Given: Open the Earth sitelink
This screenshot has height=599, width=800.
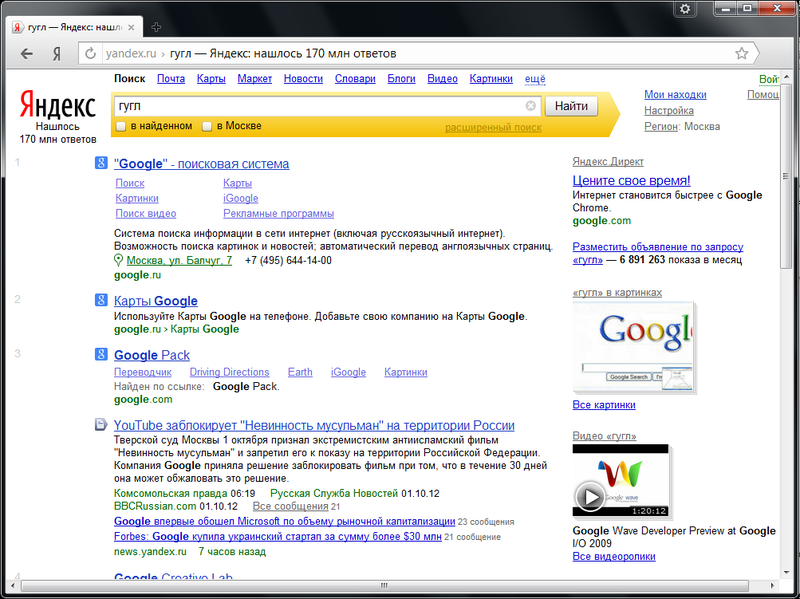Looking at the screenshot, I should pyautogui.click(x=300, y=372).
